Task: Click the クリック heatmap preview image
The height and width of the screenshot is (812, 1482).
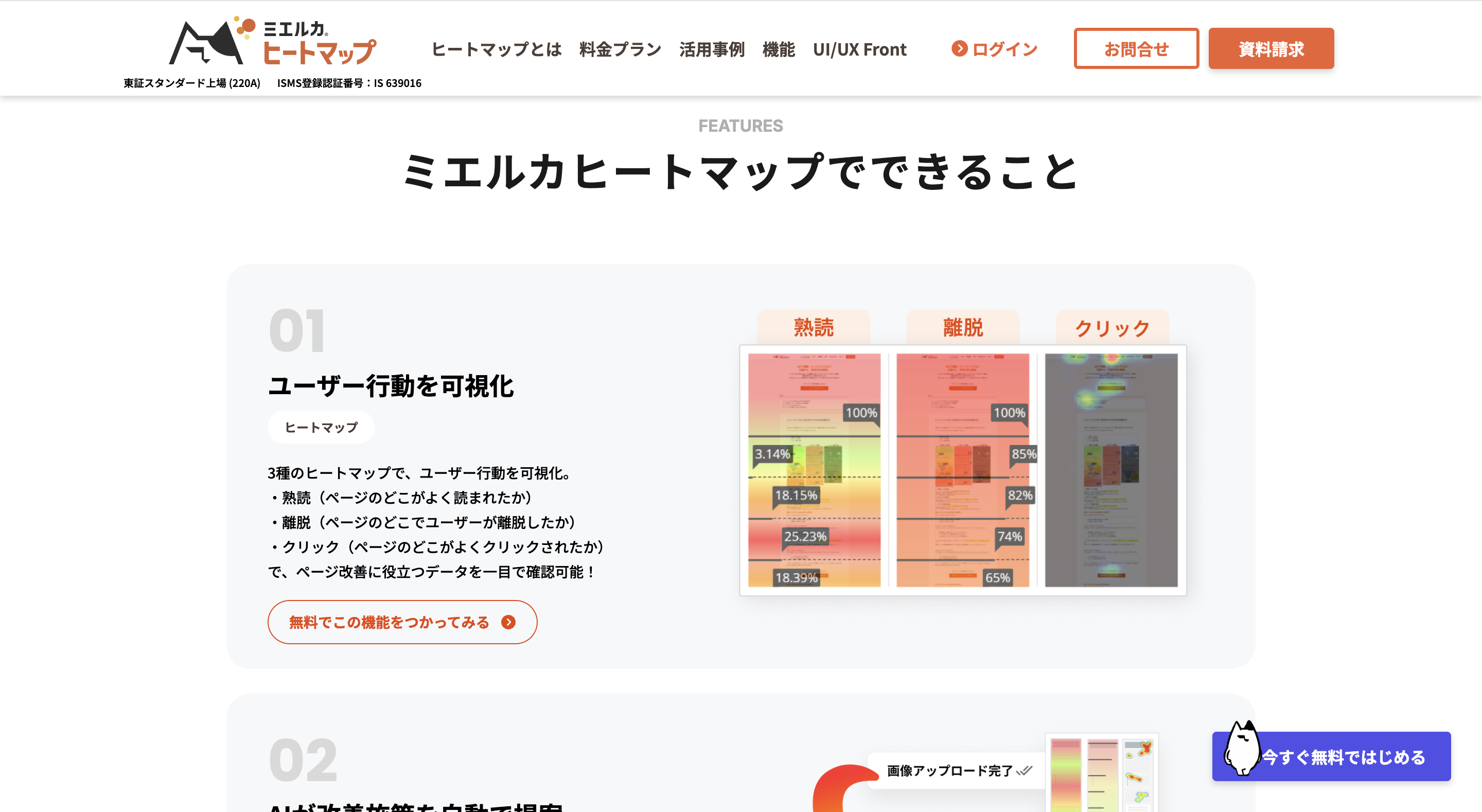Action: [x=1111, y=470]
